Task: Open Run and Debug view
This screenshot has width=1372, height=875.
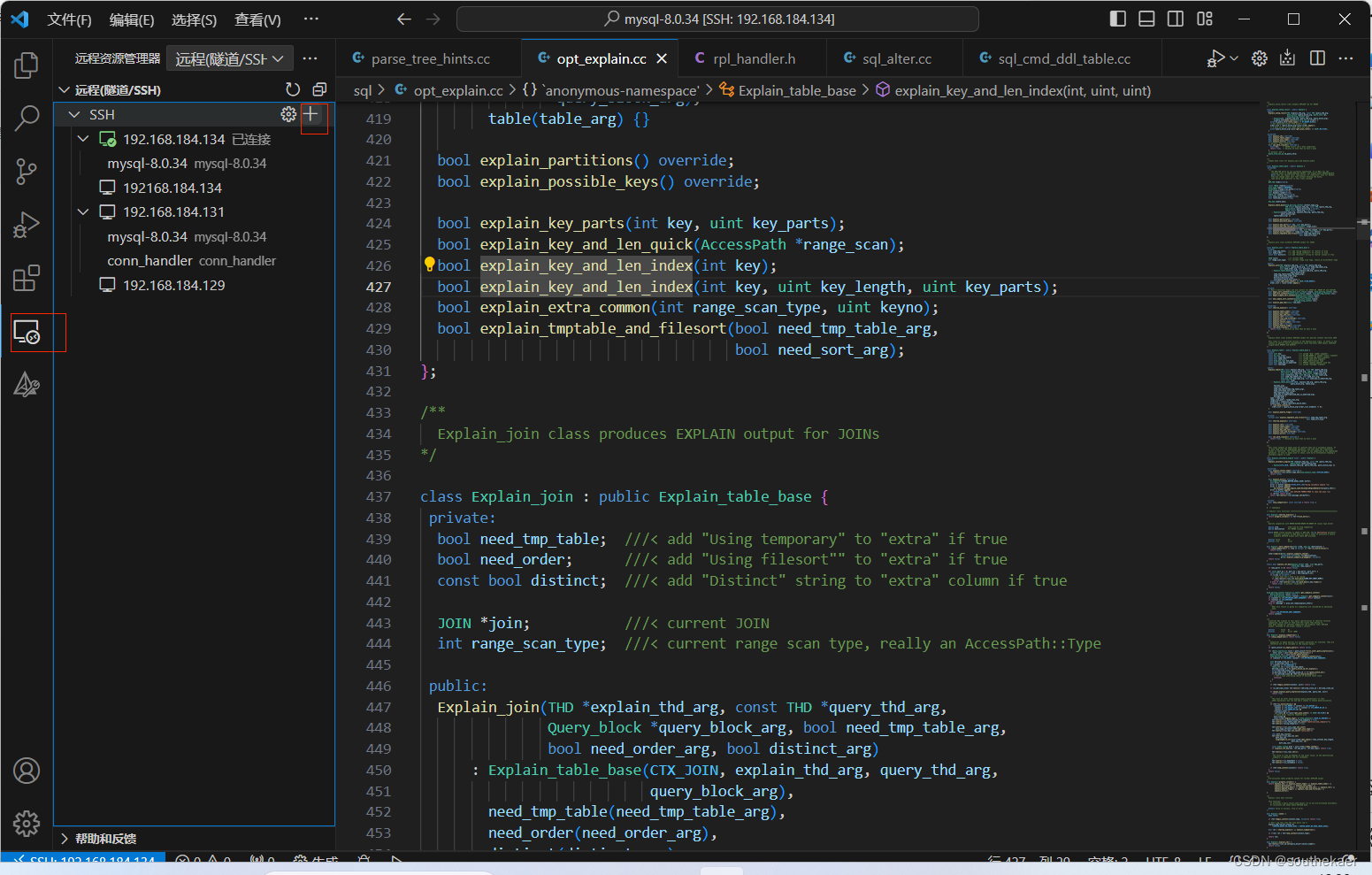Action: point(27,225)
